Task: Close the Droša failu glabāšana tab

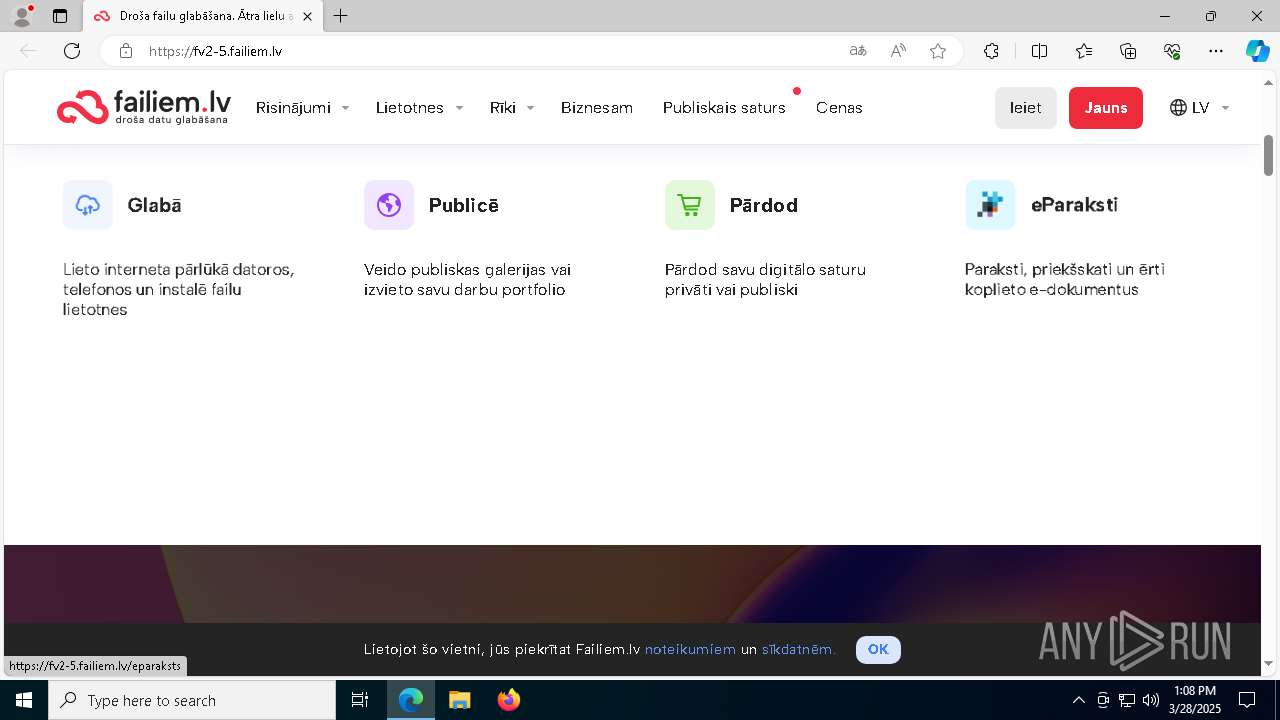Action: (x=307, y=16)
